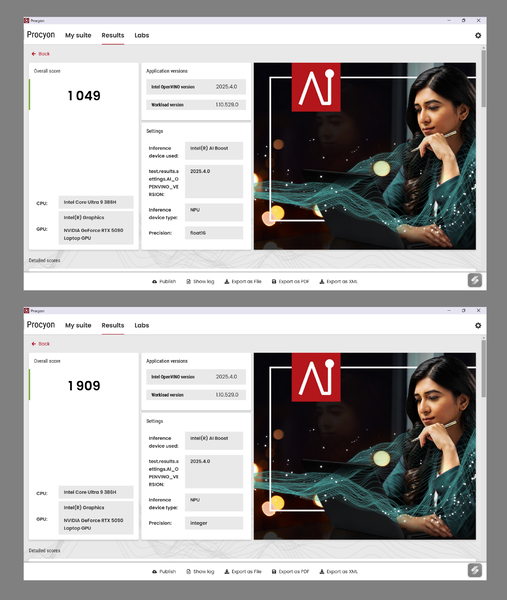Go Back in the top window
The height and width of the screenshot is (600, 507).
(x=41, y=54)
